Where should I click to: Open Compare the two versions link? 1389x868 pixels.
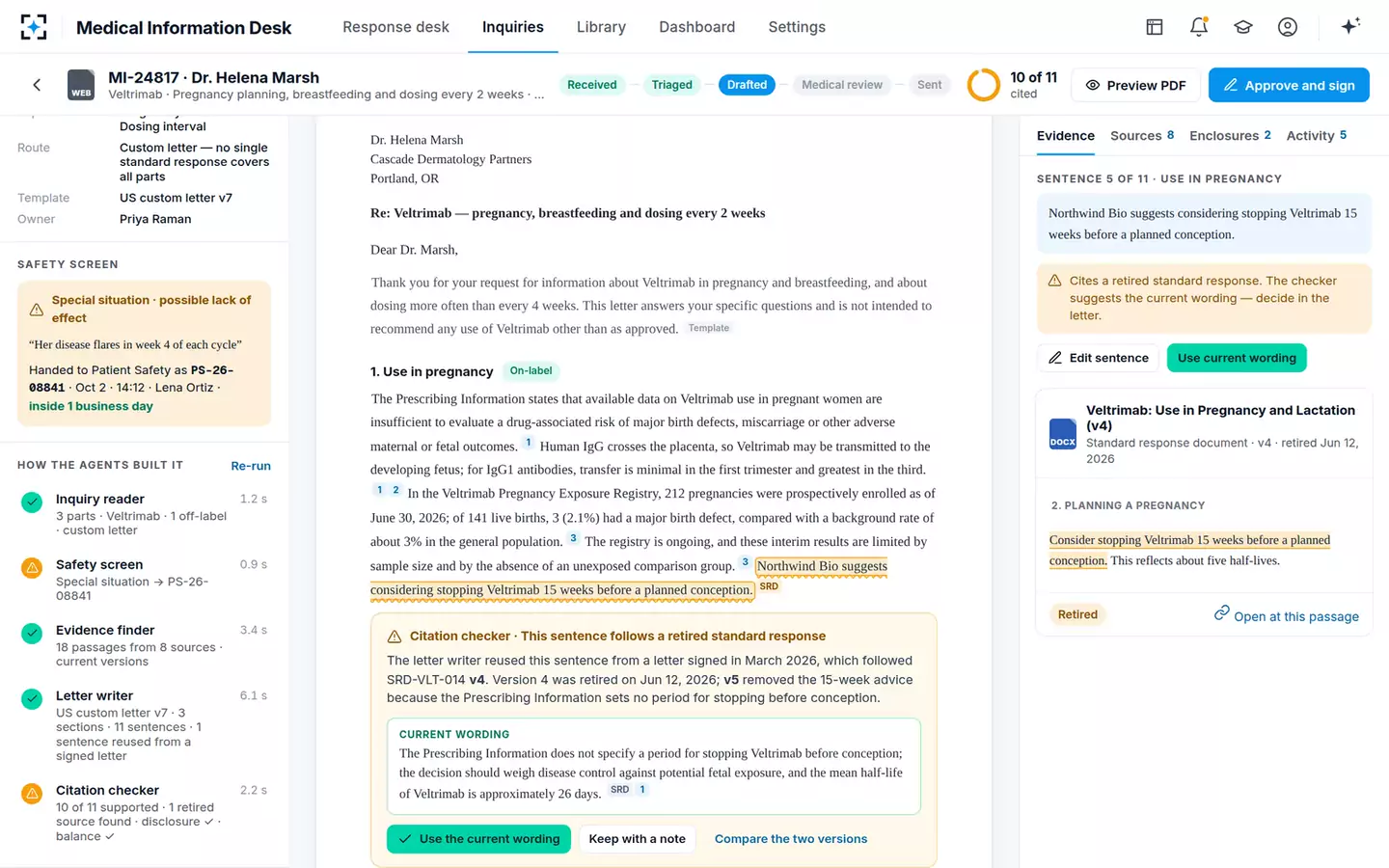[791, 839]
